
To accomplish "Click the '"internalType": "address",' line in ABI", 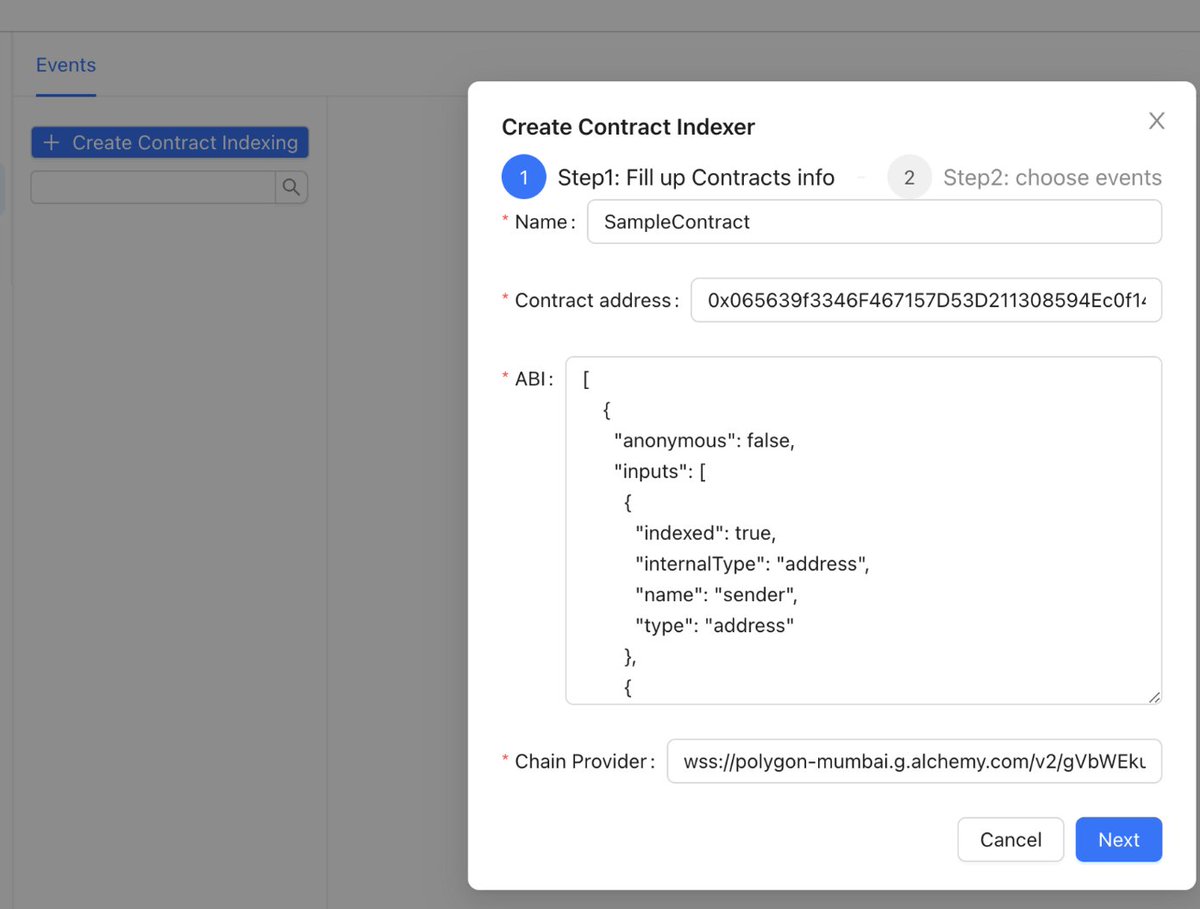I will tap(753, 564).
